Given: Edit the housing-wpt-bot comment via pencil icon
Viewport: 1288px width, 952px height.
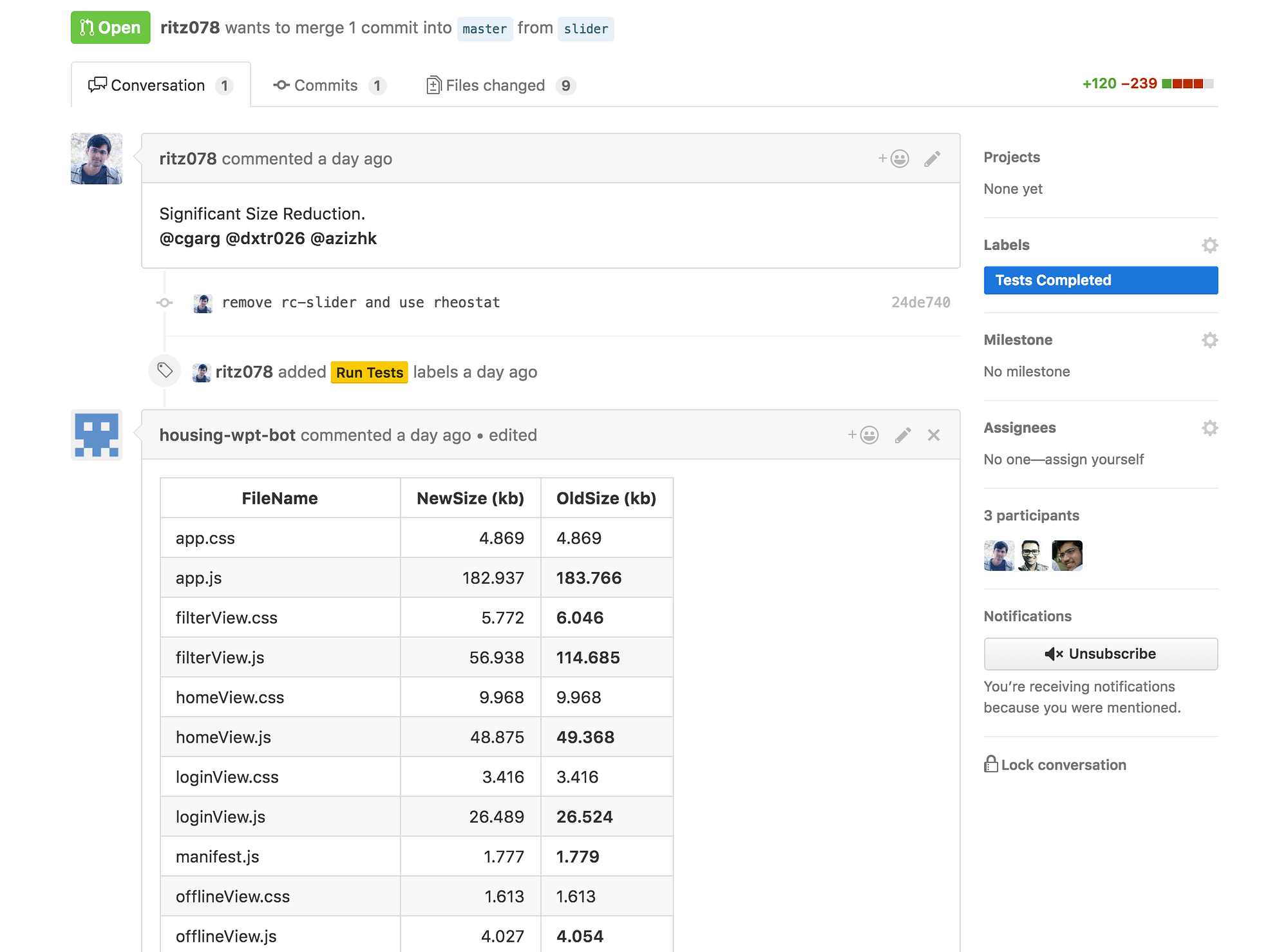Looking at the screenshot, I should coord(902,435).
